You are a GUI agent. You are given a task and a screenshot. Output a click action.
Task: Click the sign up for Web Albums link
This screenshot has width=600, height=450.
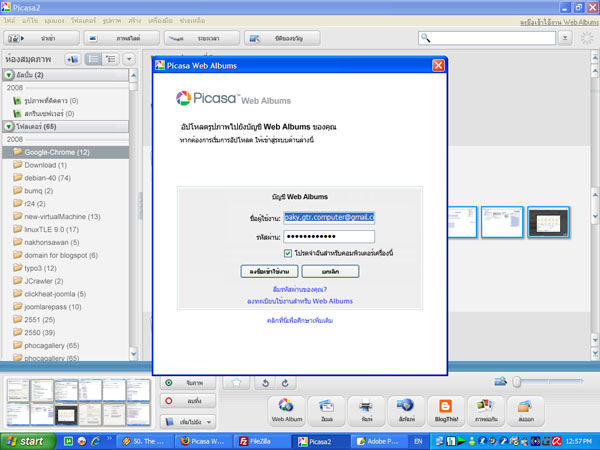click(x=300, y=301)
